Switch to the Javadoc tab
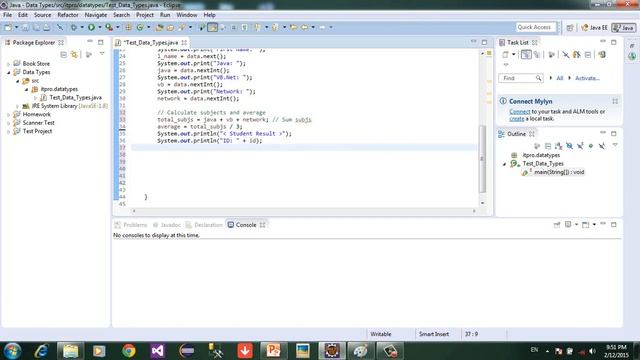Screen dimensions: 640x360 [167, 225]
